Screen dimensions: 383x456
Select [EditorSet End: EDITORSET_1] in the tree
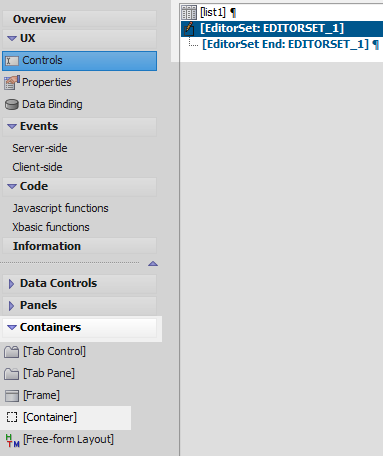coord(286,44)
